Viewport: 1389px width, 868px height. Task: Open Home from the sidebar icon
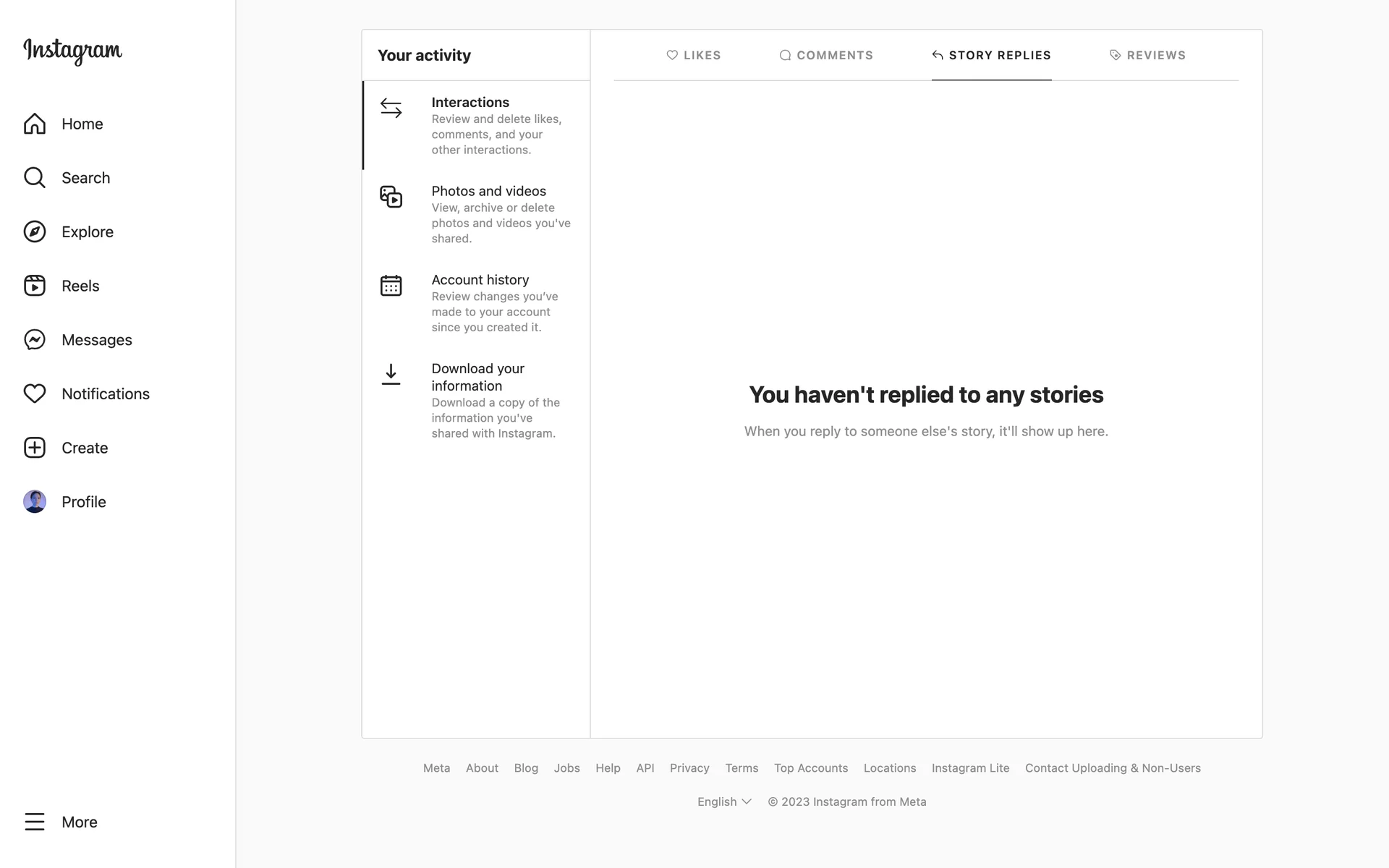pos(35,124)
